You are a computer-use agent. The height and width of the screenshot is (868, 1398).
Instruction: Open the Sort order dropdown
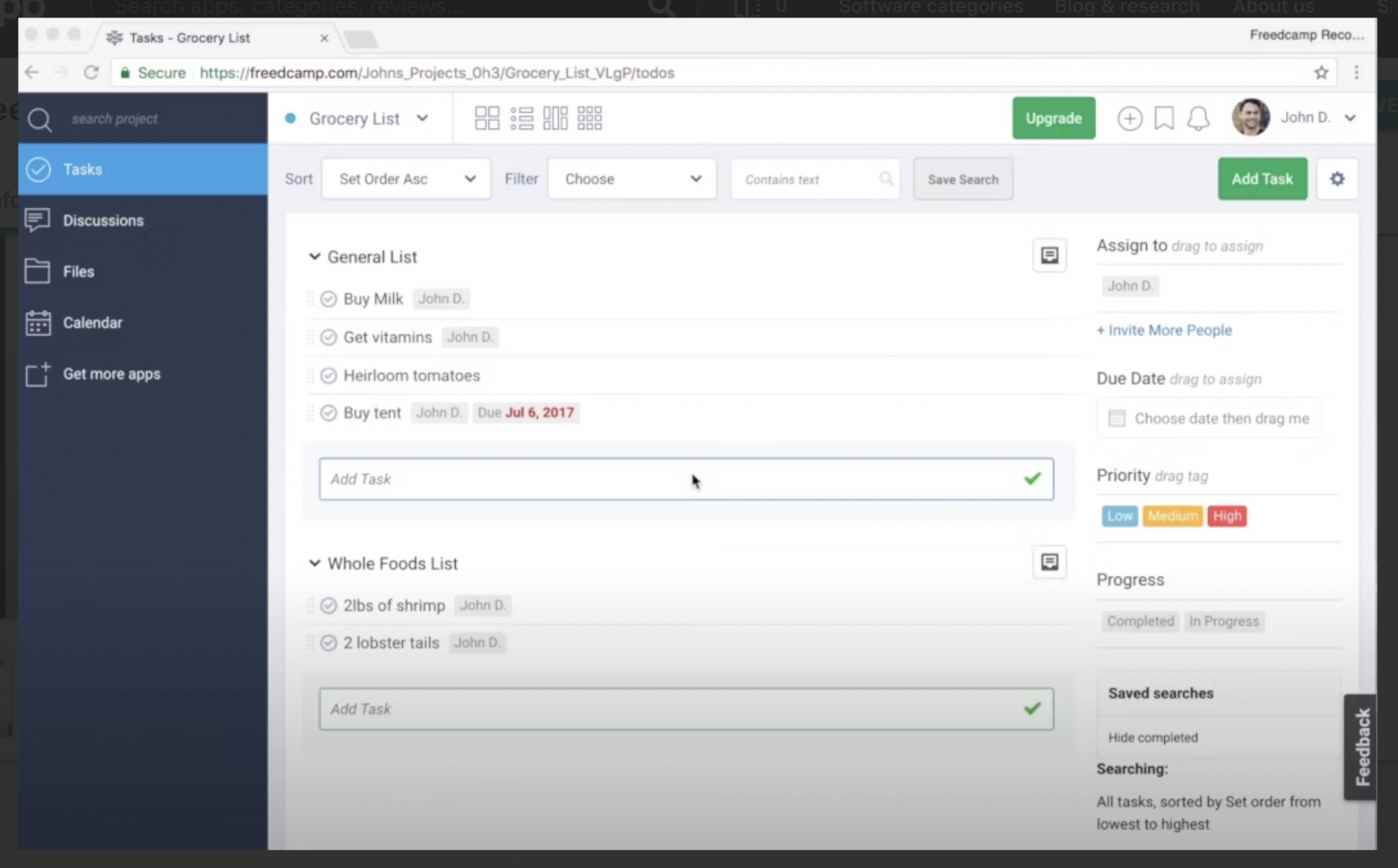[x=405, y=178]
